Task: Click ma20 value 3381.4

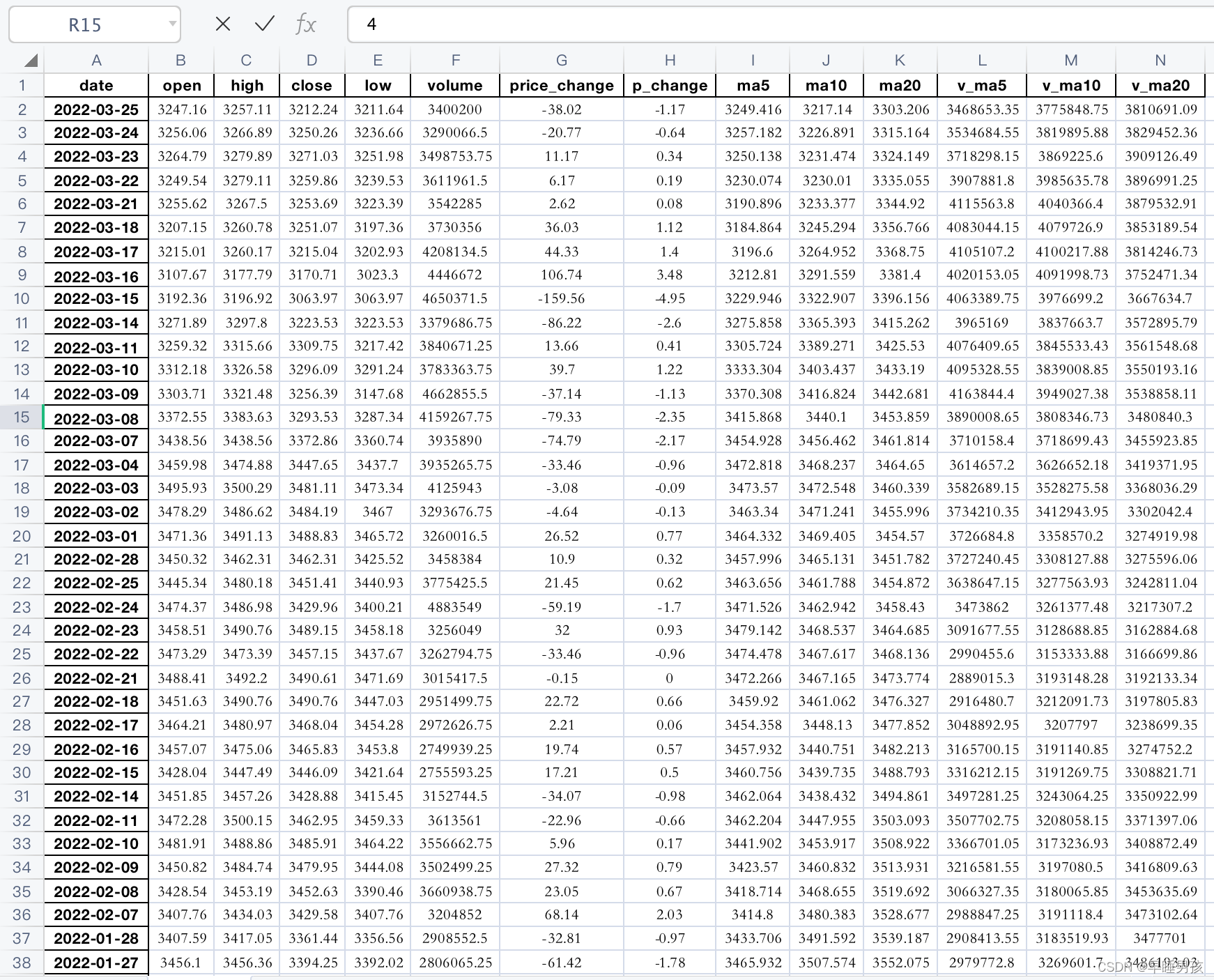Action: tap(900, 275)
